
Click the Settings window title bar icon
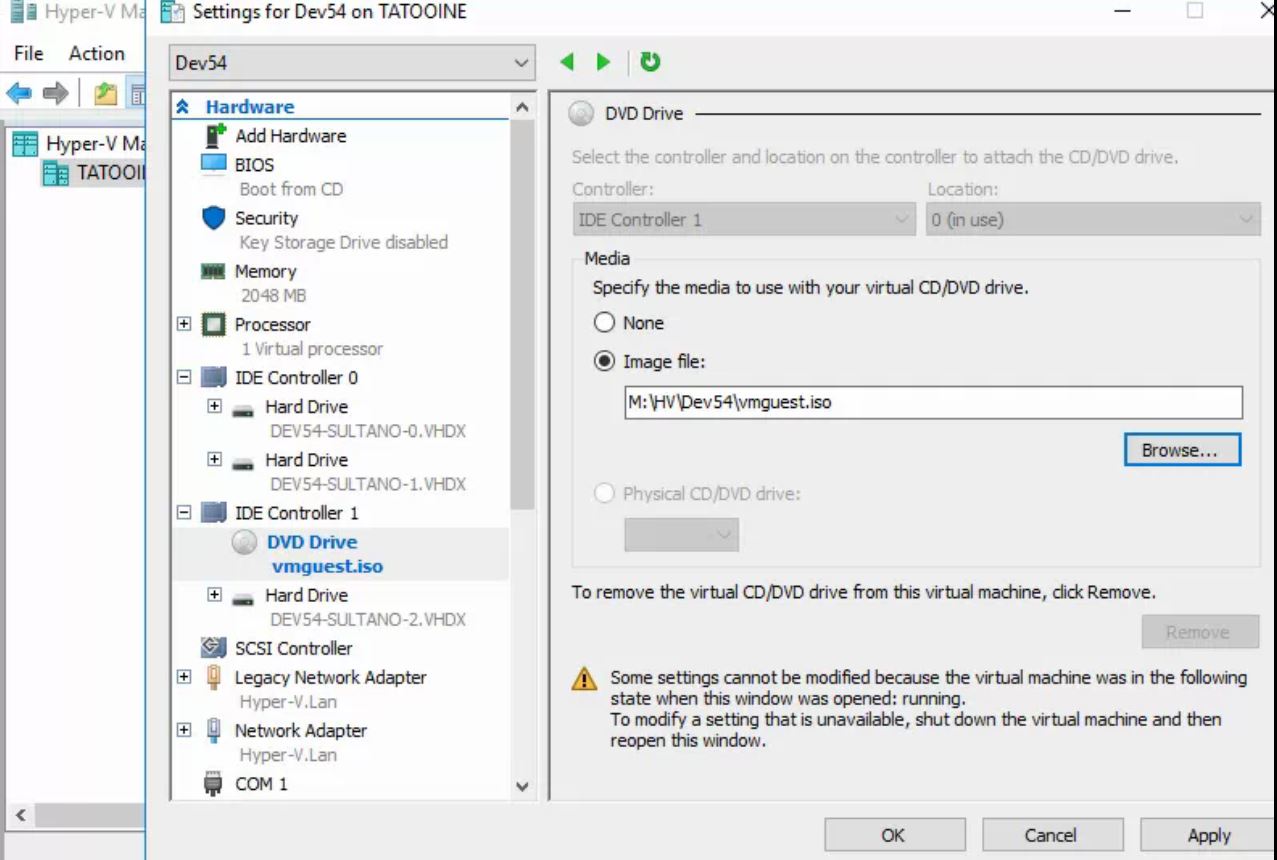(172, 12)
